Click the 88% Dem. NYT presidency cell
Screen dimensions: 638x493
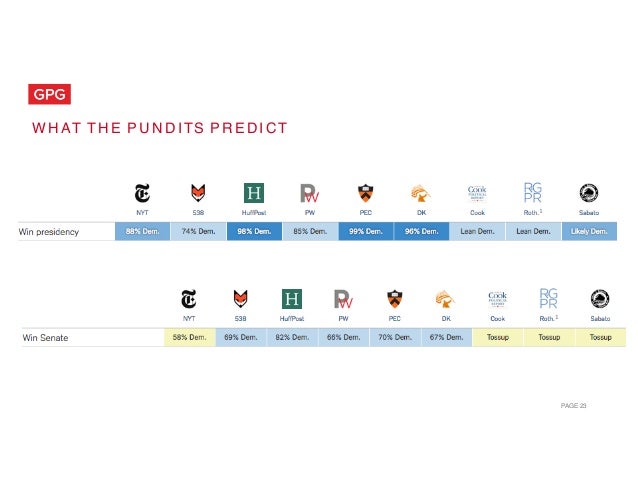(x=142, y=231)
